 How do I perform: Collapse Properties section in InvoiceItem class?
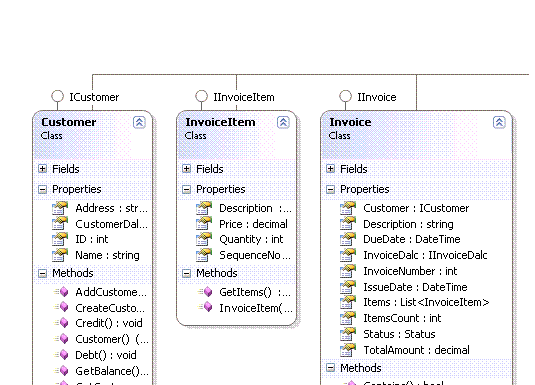click(187, 189)
